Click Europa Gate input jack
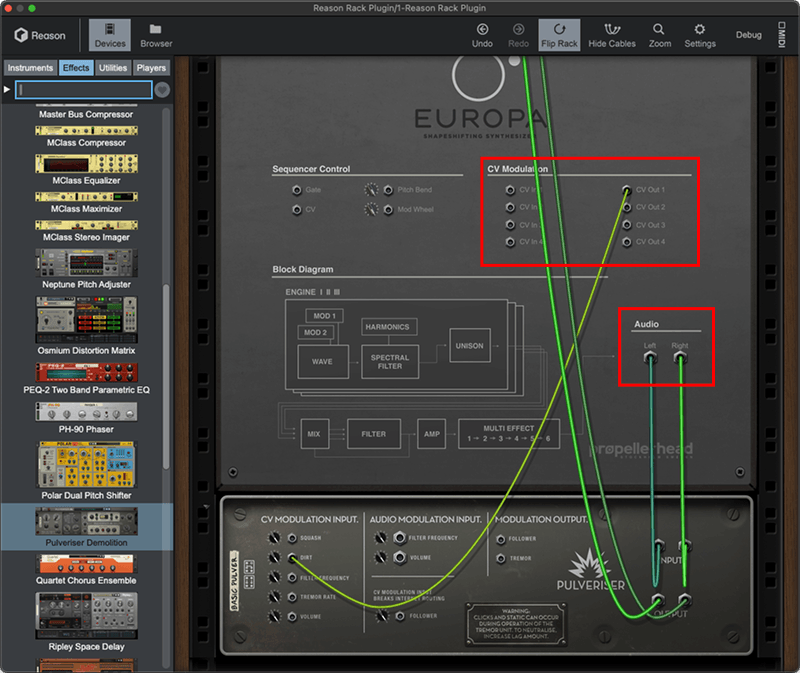The width and height of the screenshot is (800, 674). click(296, 190)
